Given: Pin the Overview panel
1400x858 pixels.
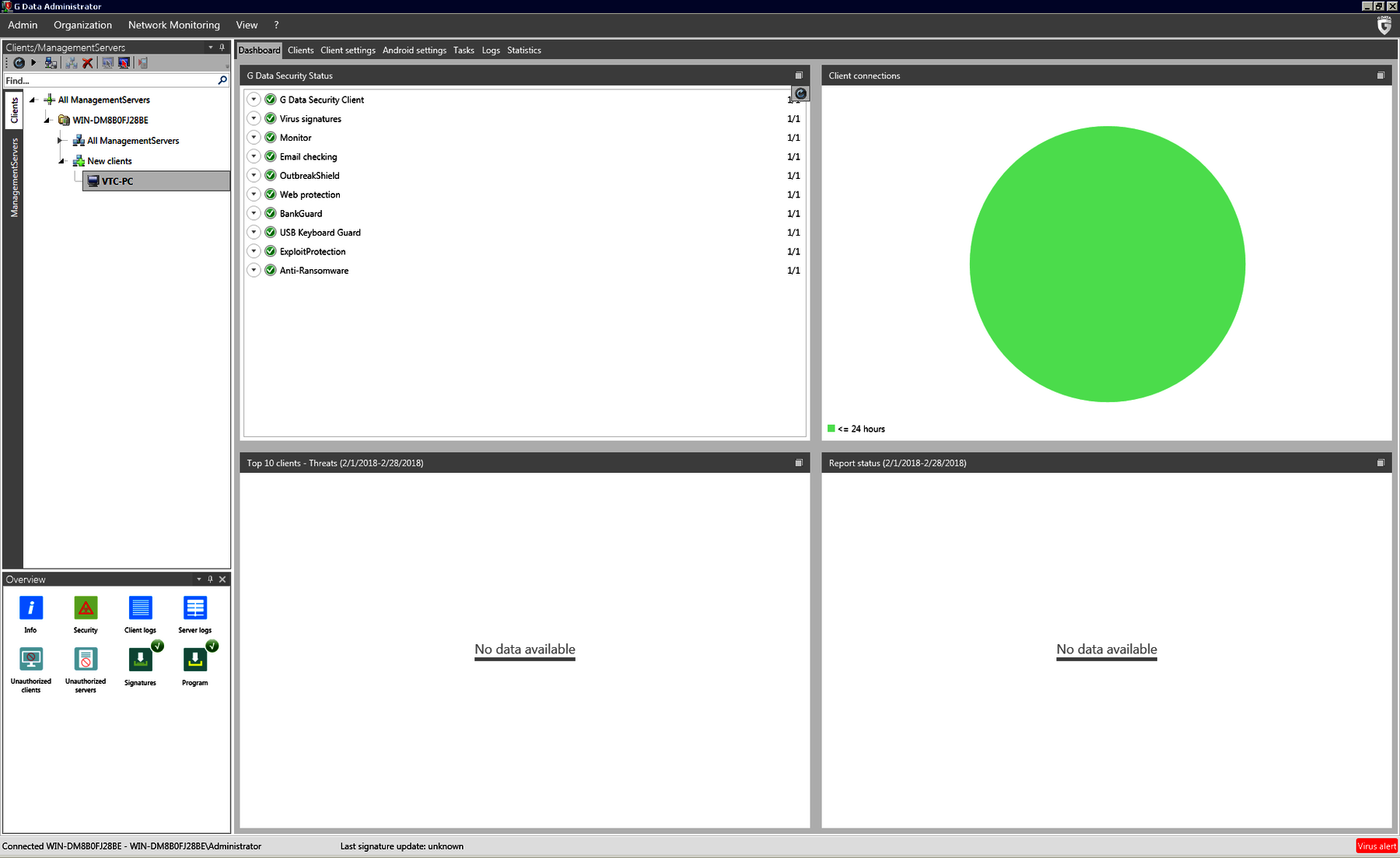Looking at the screenshot, I should click(210, 580).
